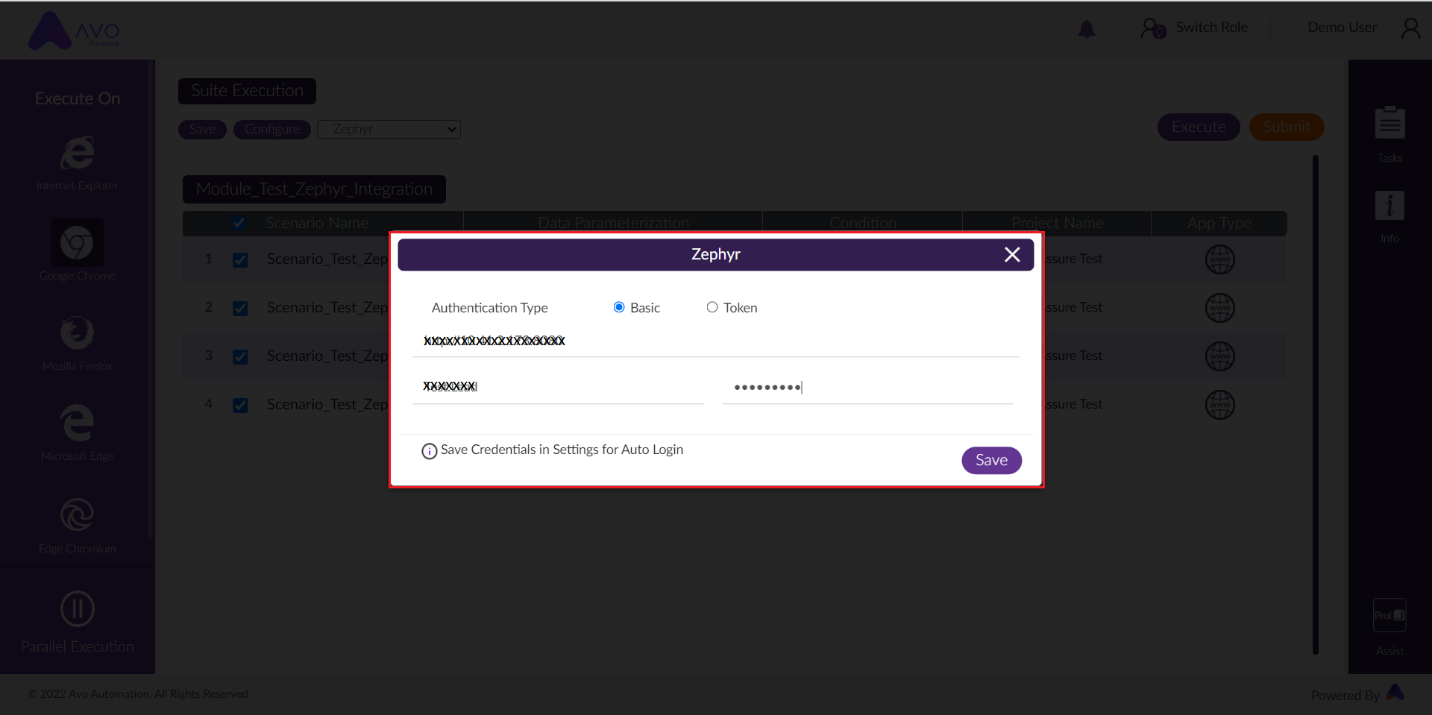Select Edge Chromium browser icon
1432x715 pixels.
pos(77,515)
